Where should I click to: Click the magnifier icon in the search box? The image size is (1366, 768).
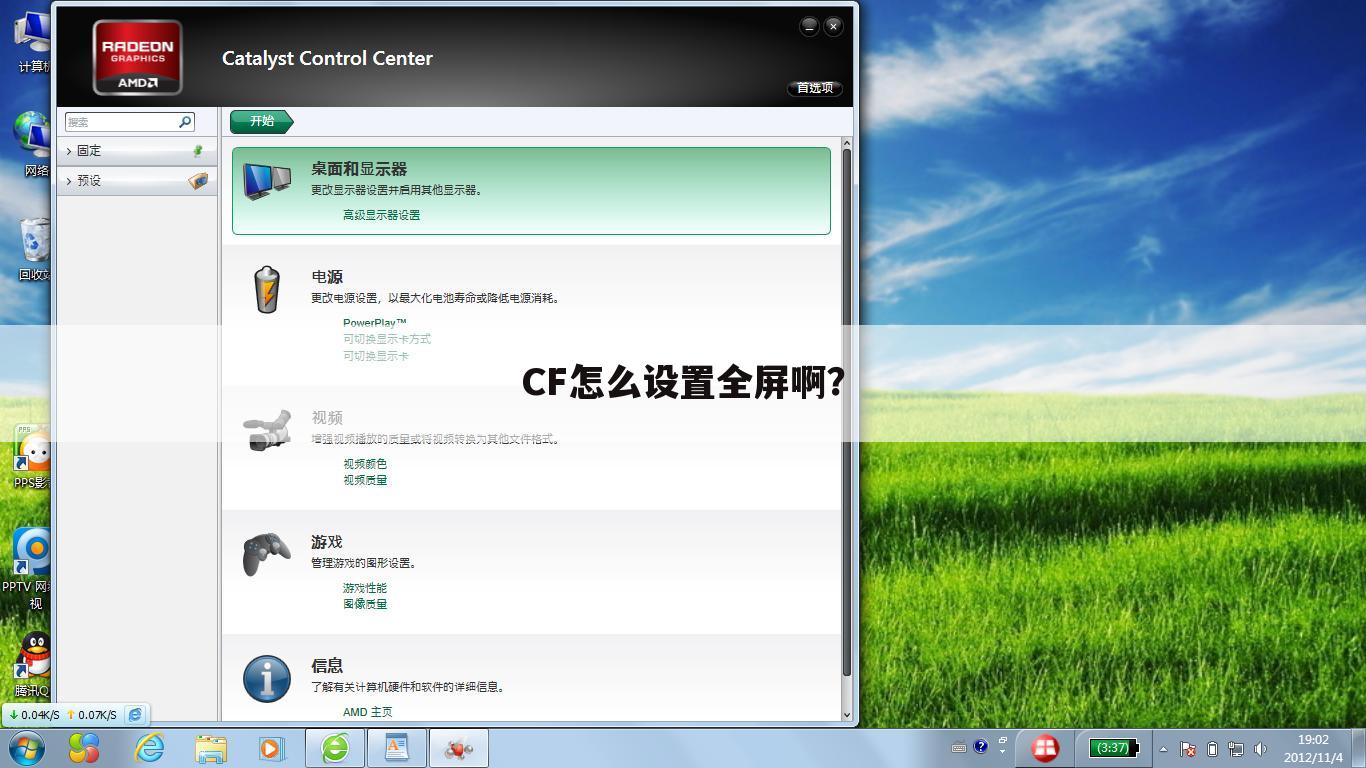click(185, 122)
